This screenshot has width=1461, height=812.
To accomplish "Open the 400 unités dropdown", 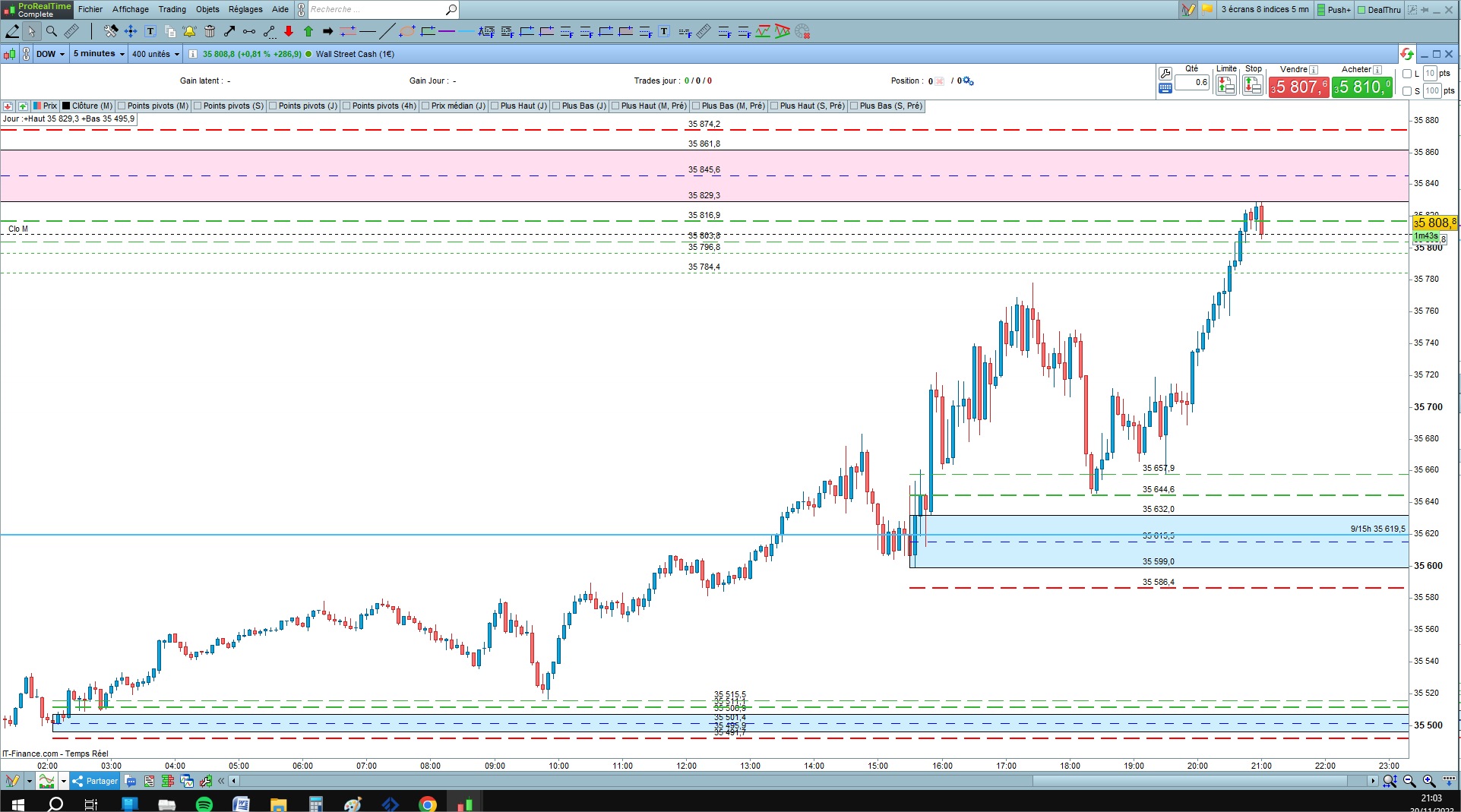I will tap(156, 54).
